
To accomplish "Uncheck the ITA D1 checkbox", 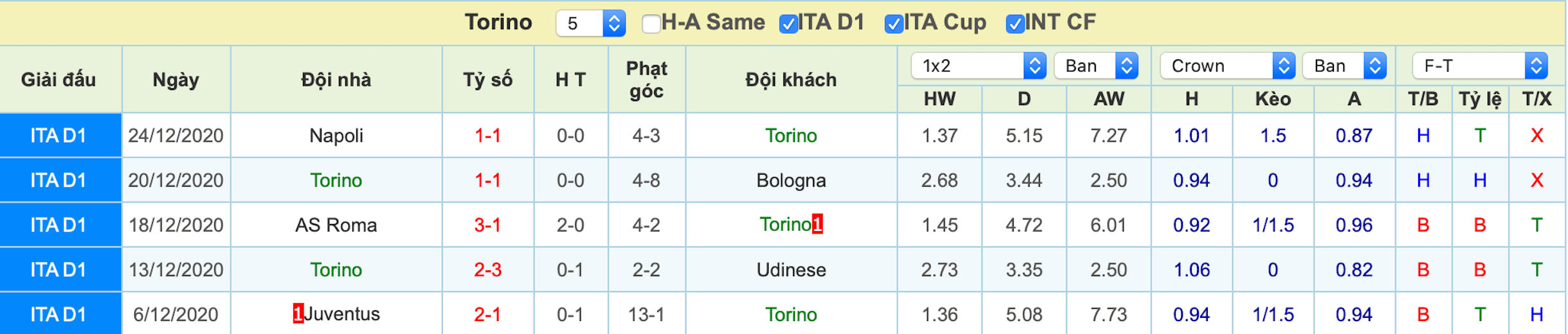I will pos(788,24).
